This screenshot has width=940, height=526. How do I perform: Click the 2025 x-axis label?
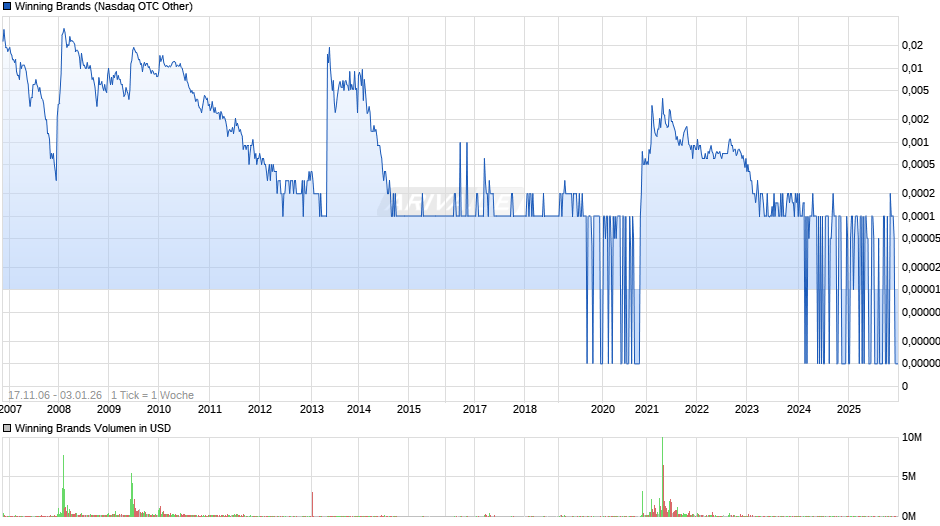(849, 409)
